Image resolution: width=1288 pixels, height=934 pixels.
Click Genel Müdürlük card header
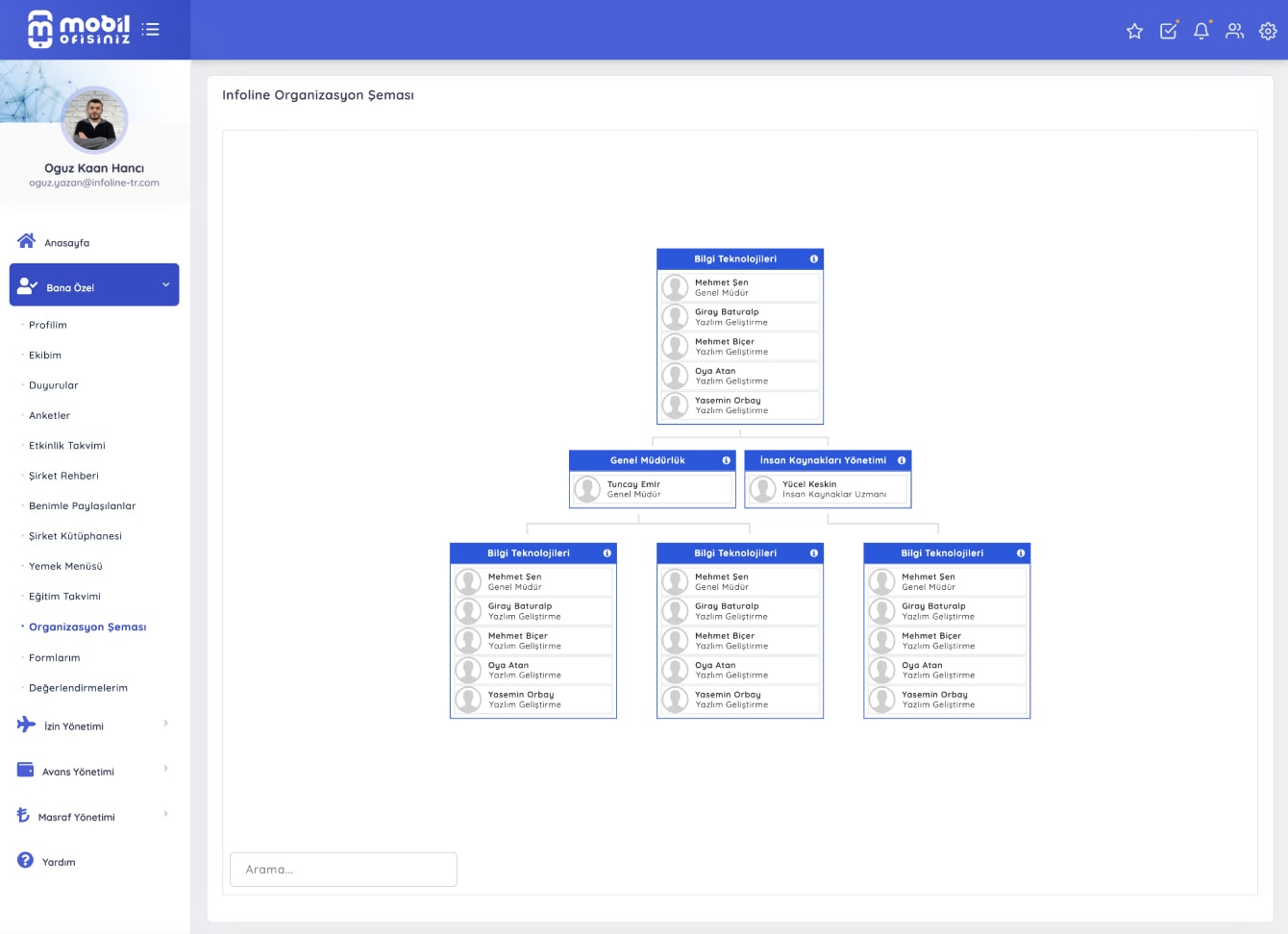click(653, 460)
